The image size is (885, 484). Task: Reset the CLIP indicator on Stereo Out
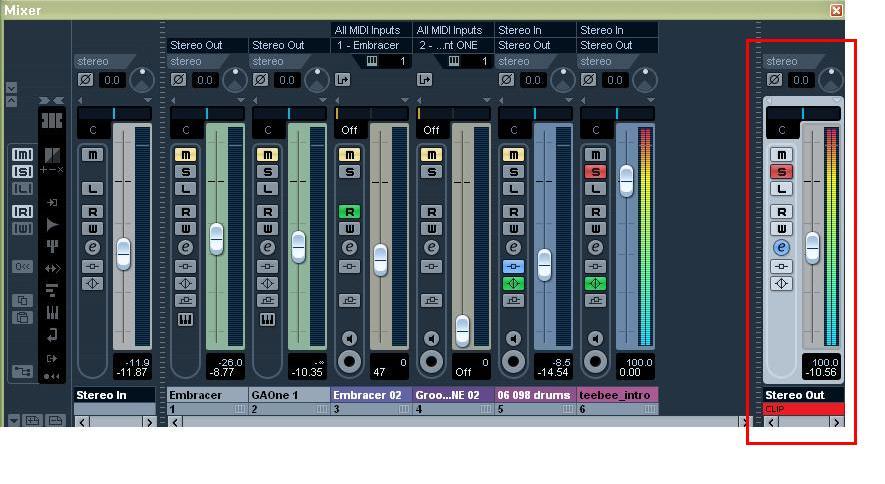pos(803,409)
